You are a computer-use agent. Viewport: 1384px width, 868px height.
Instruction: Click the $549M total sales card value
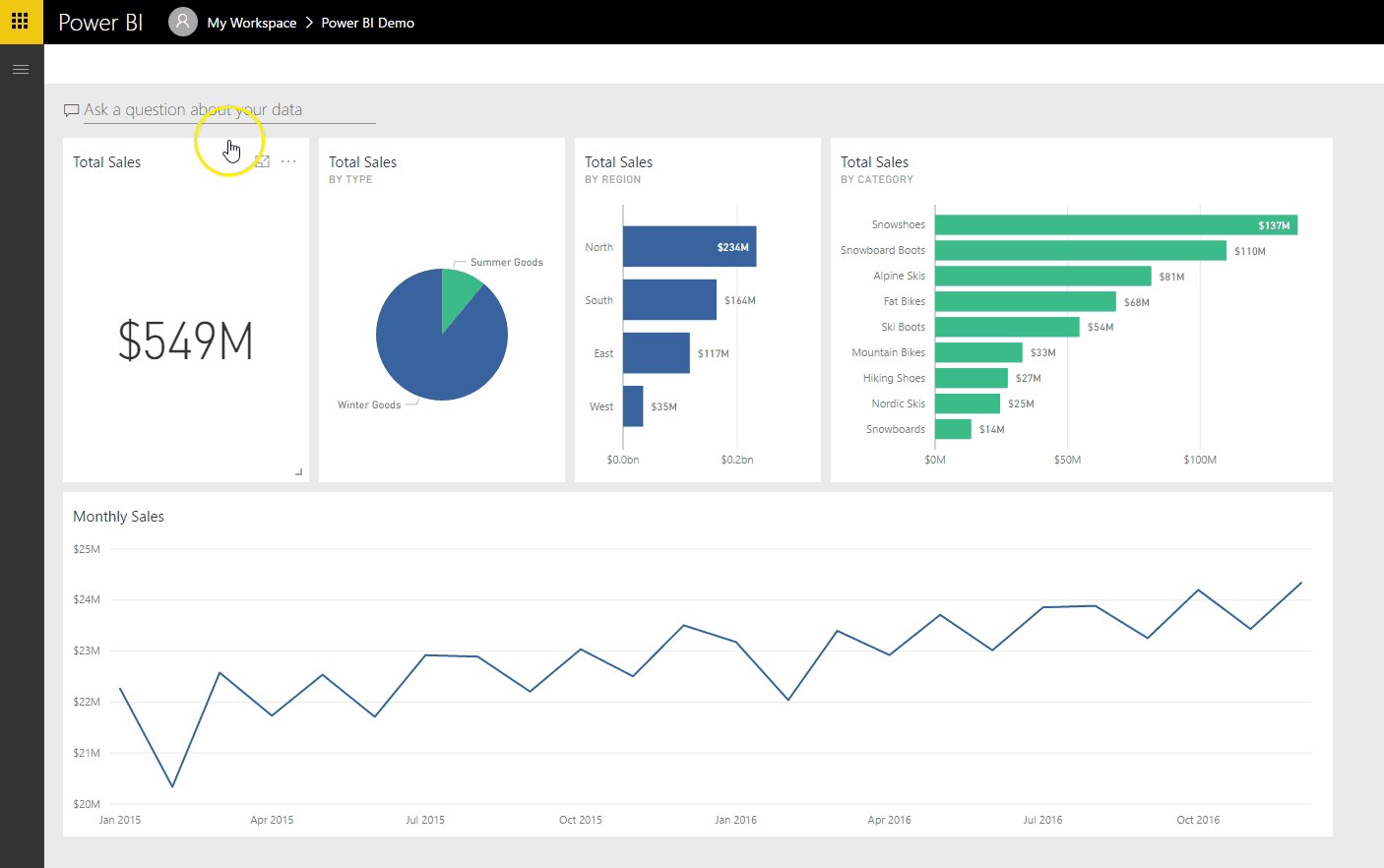point(186,341)
